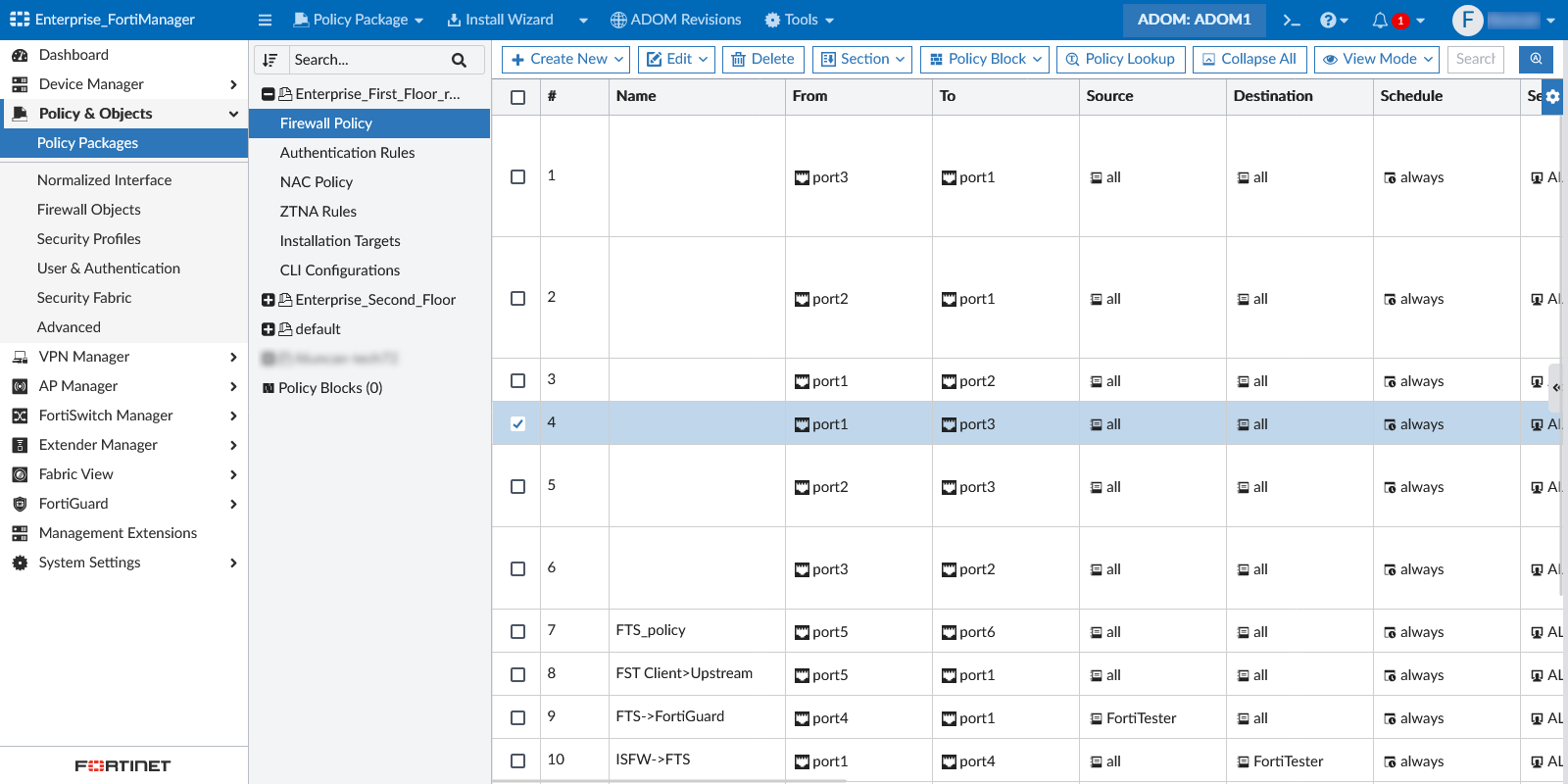Open the Create New dropdown

click(x=568, y=59)
